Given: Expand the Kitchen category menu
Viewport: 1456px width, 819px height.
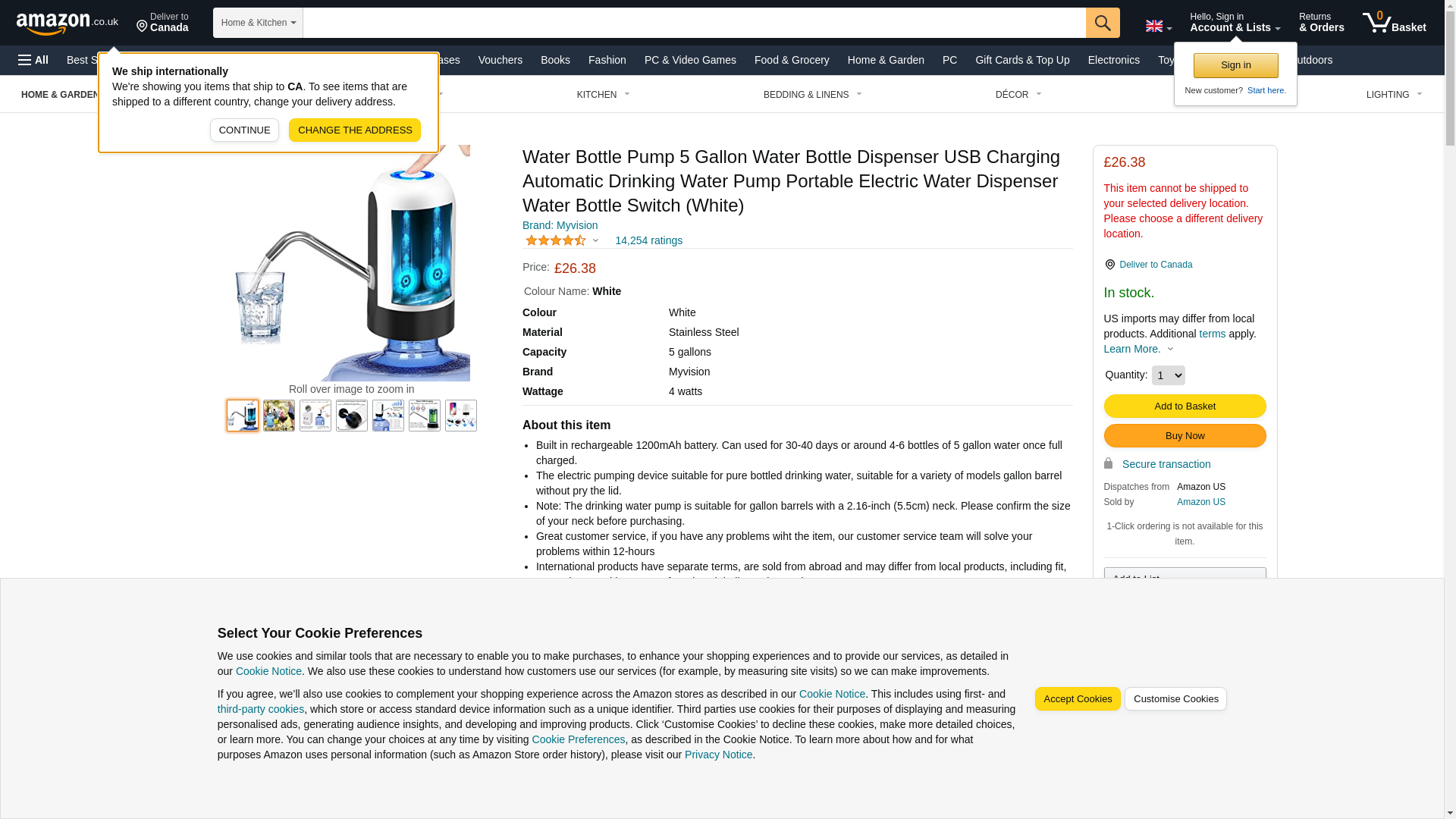Looking at the screenshot, I should coord(604,95).
